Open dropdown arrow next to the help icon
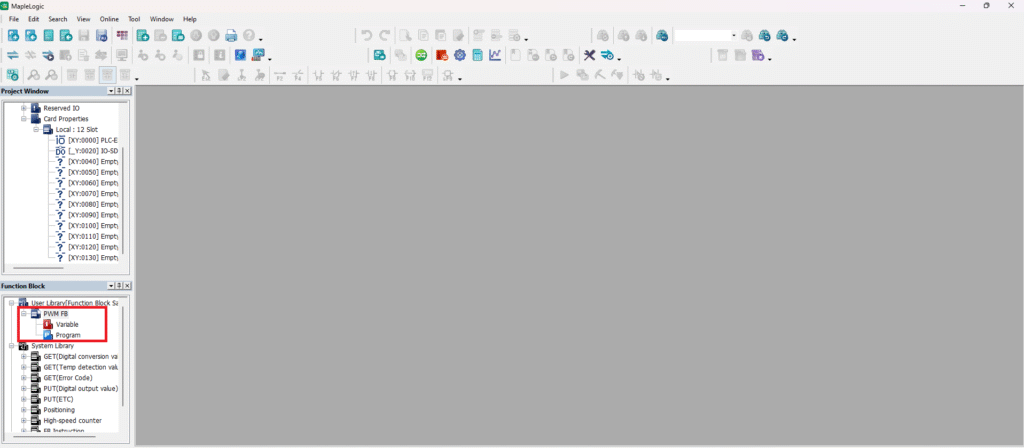 (x=261, y=39)
